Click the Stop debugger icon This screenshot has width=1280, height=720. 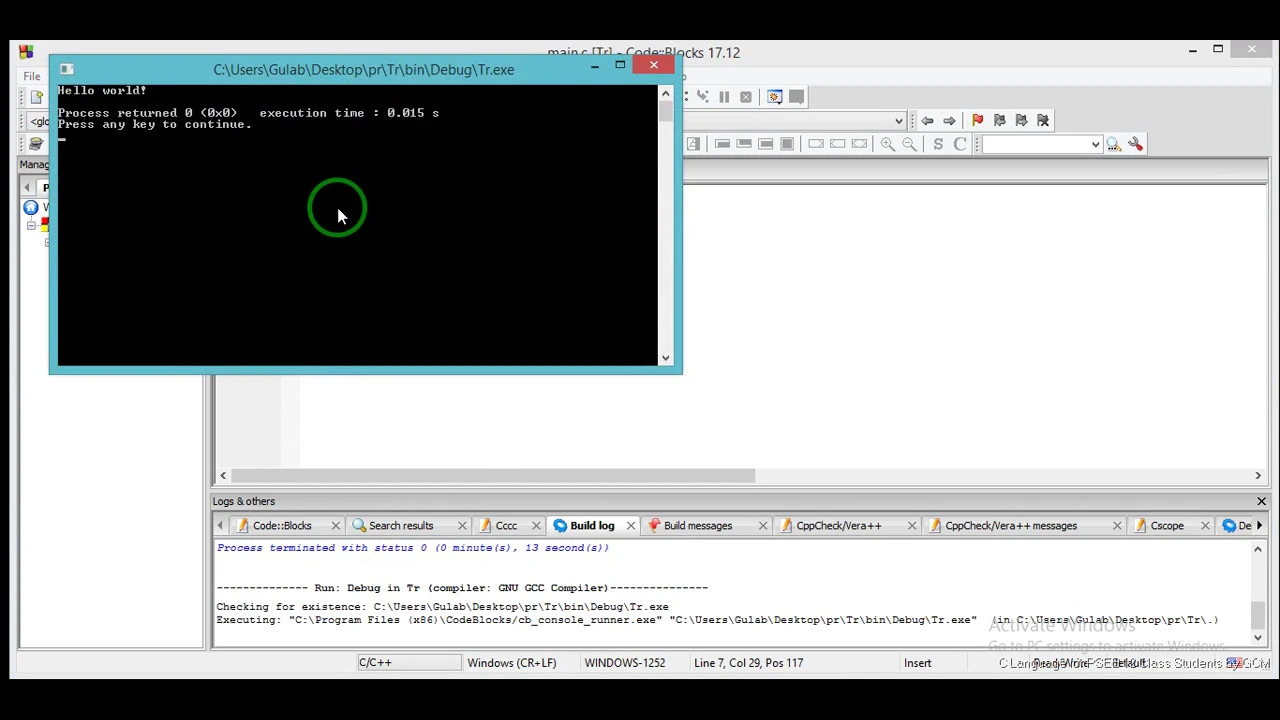point(746,97)
